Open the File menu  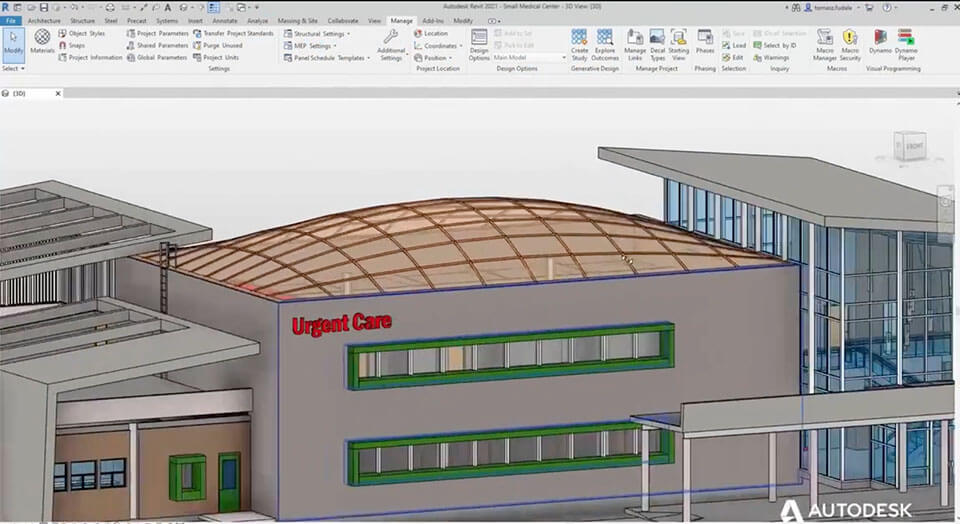pos(10,20)
